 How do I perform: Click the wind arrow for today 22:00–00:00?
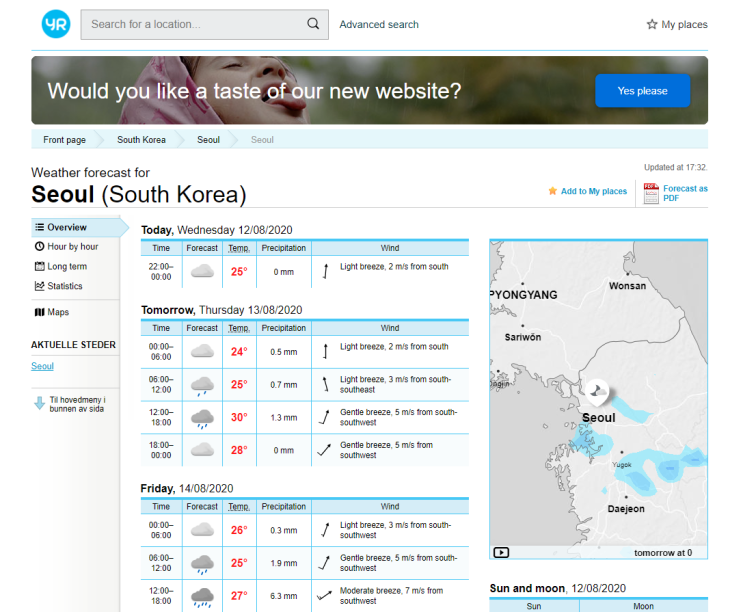coord(325,271)
